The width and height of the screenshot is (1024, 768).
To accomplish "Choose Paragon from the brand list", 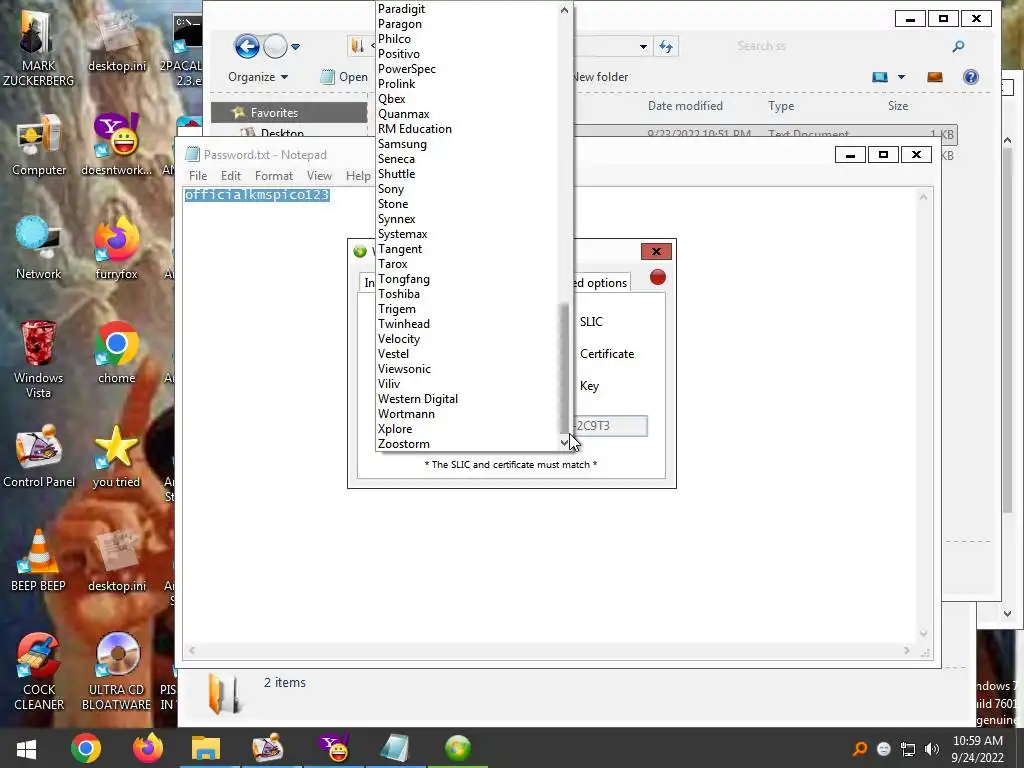I will [400, 24].
